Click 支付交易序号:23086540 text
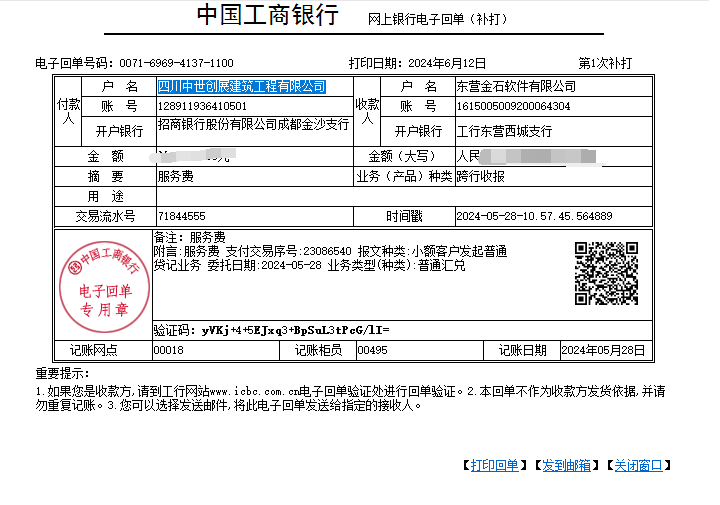This screenshot has width=720, height=505. [288, 251]
